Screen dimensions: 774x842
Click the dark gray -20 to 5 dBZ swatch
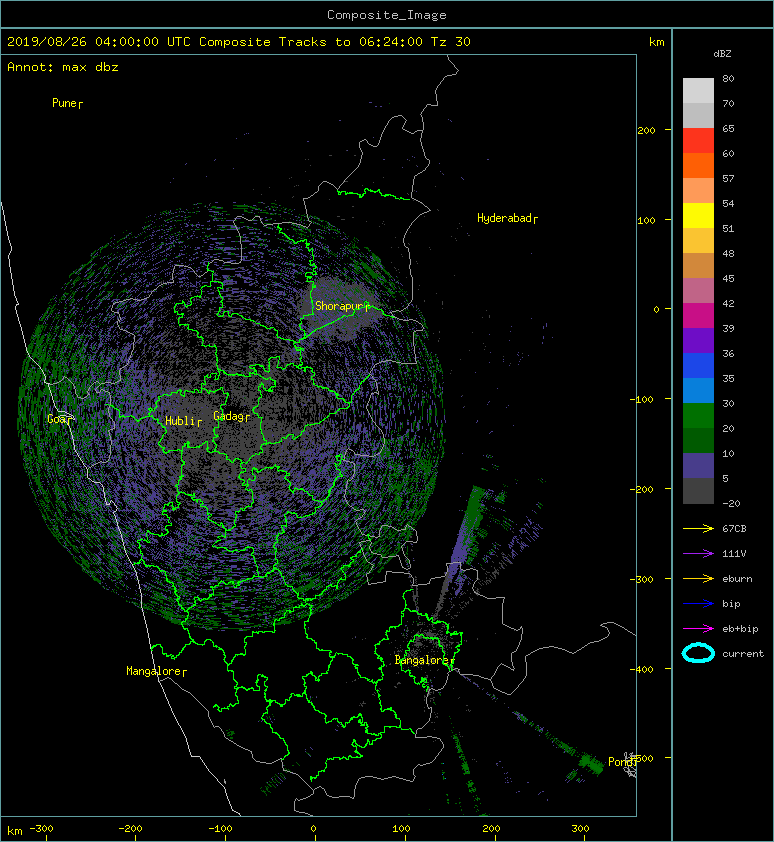click(x=698, y=491)
